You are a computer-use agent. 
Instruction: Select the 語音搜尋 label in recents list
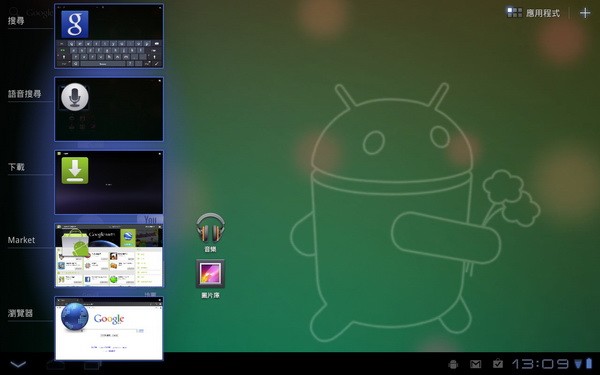coord(24,94)
